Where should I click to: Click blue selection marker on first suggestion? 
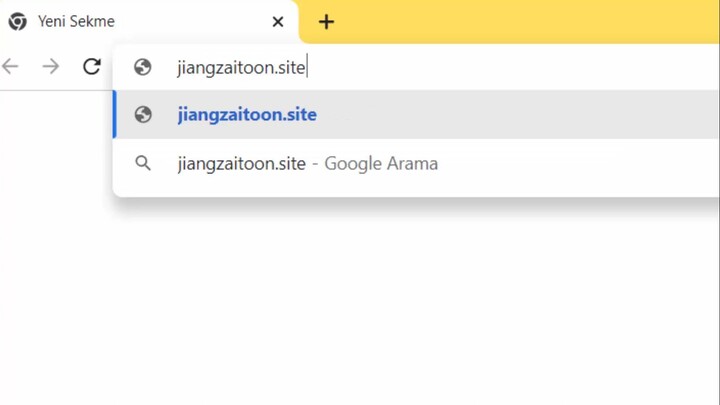coord(115,114)
